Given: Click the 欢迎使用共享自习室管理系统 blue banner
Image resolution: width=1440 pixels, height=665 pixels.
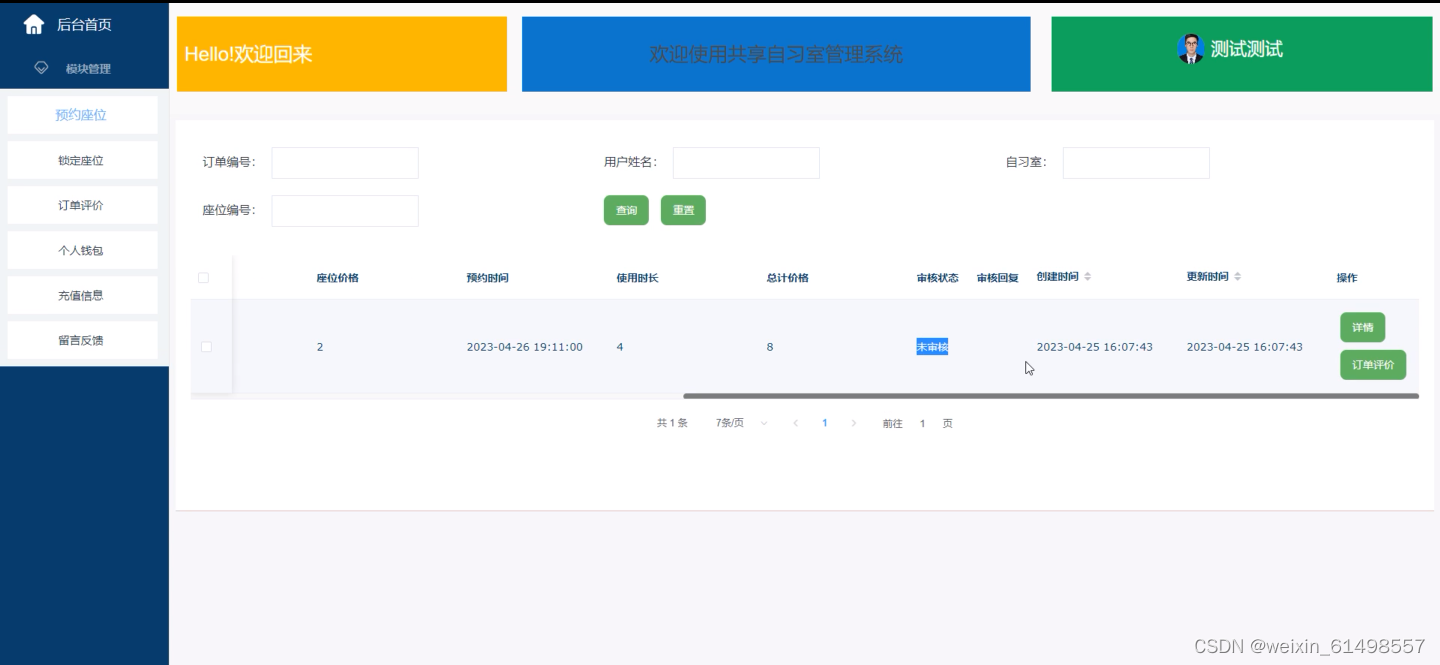Looking at the screenshot, I should pyautogui.click(x=776, y=54).
